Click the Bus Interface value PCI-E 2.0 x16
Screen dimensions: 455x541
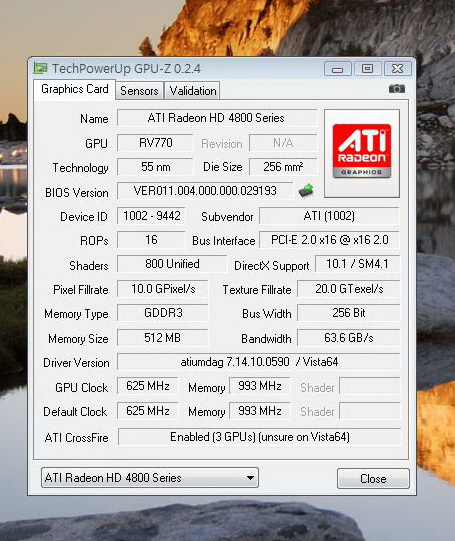tap(329, 240)
